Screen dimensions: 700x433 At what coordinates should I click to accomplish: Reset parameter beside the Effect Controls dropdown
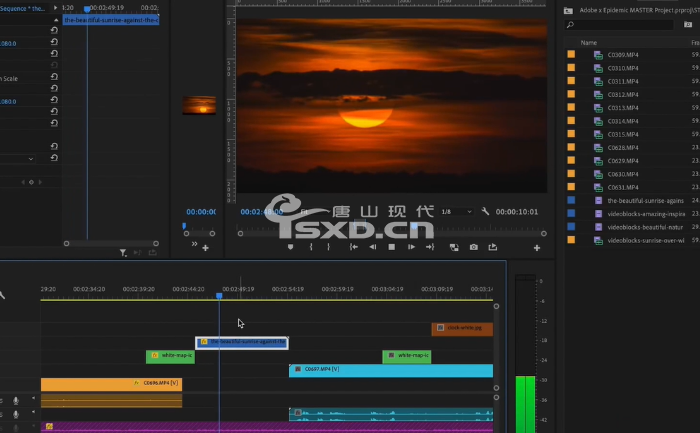coord(54,158)
